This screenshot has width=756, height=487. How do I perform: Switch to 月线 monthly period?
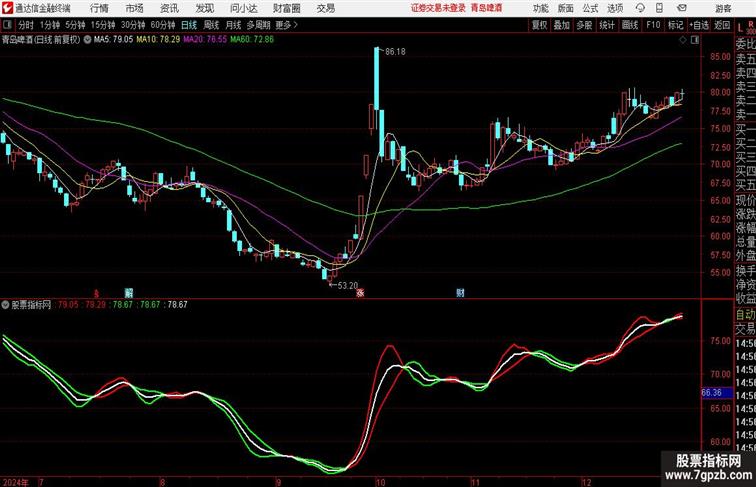[233, 25]
